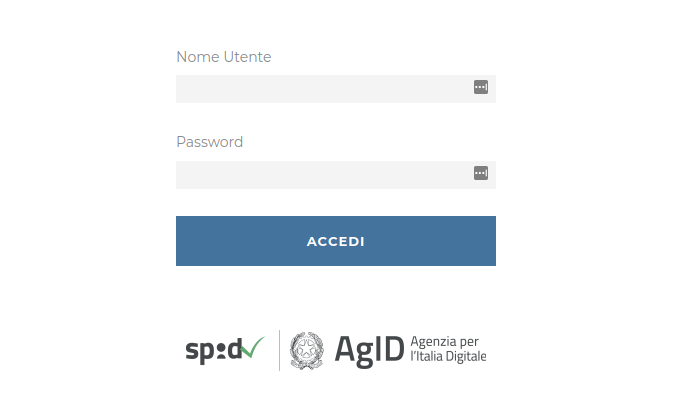
Task: Click the green checkmark on spid logo
Action: [253, 347]
